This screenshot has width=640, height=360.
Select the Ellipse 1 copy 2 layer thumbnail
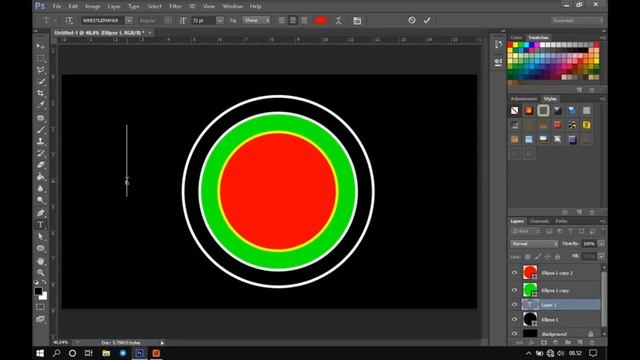[530, 273]
